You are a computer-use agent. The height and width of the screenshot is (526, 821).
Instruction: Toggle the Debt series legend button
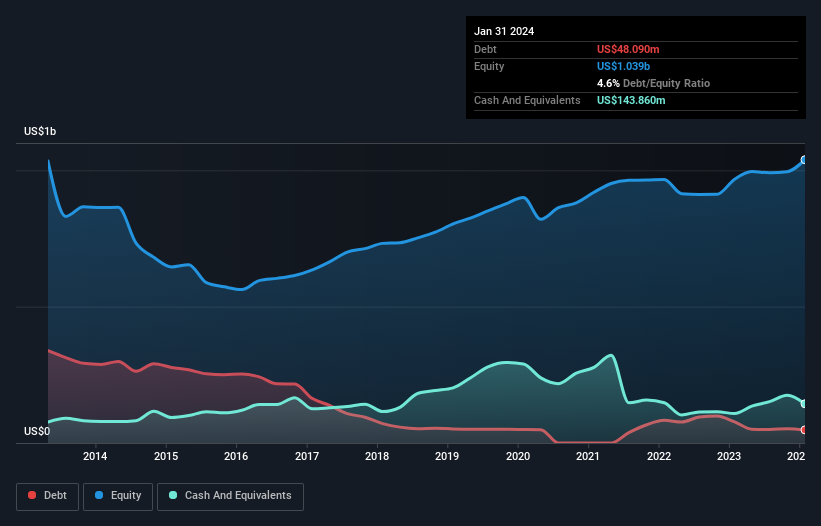48,496
